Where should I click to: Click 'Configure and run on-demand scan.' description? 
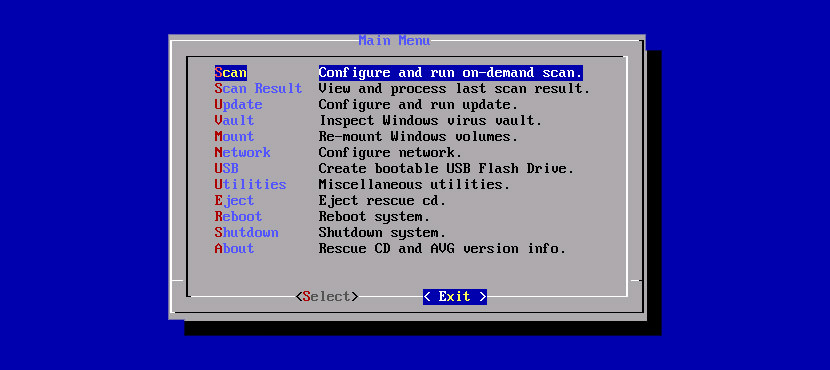tap(450, 73)
